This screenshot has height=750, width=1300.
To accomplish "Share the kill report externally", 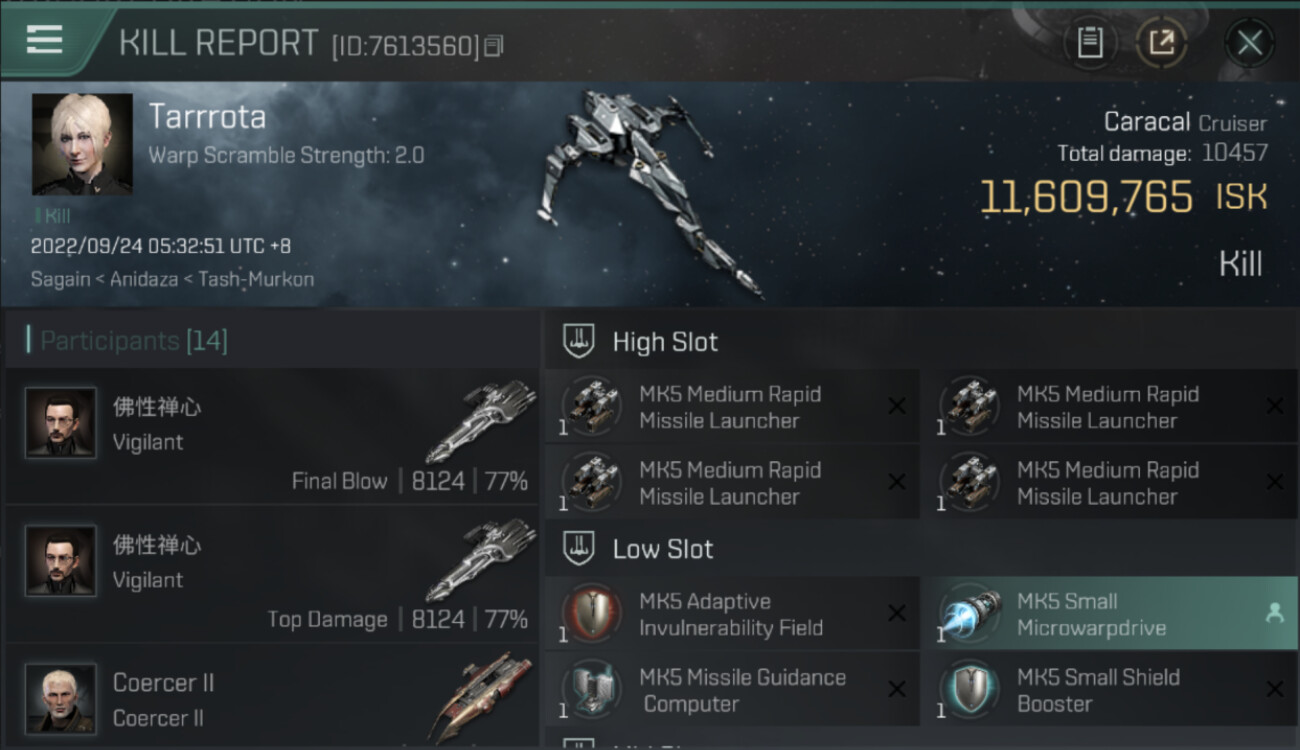I will (1161, 43).
